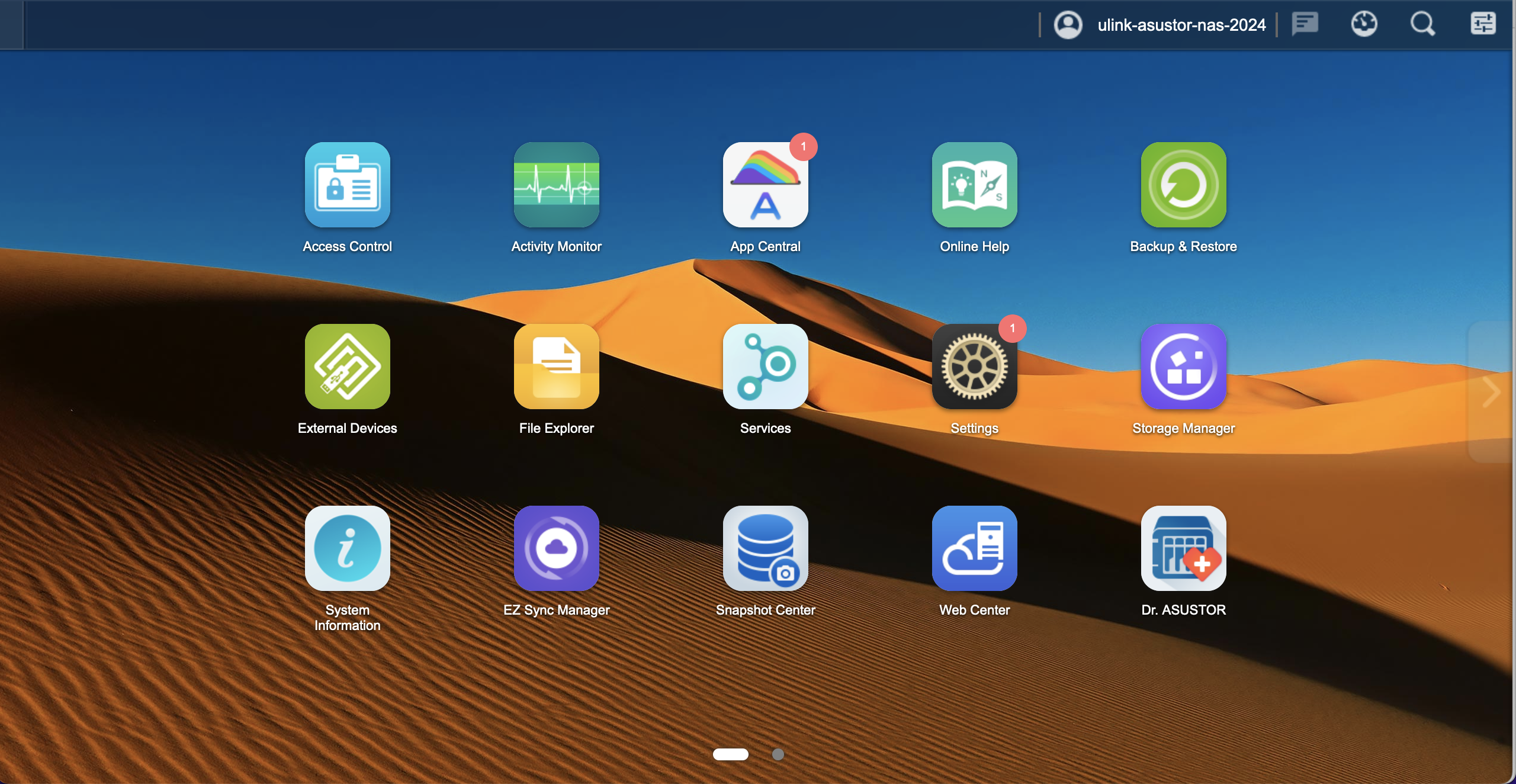Screen dimensions: 1516x784
Task: Open App Central
Action: point(765,185)
